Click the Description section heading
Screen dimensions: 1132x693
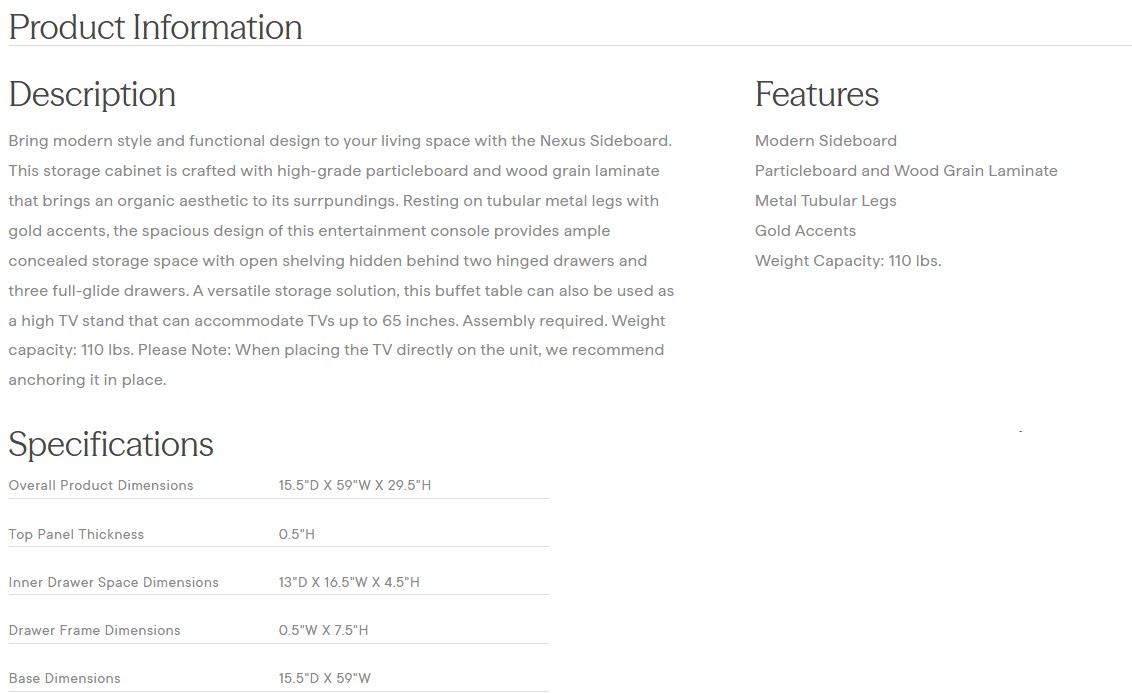92,94
